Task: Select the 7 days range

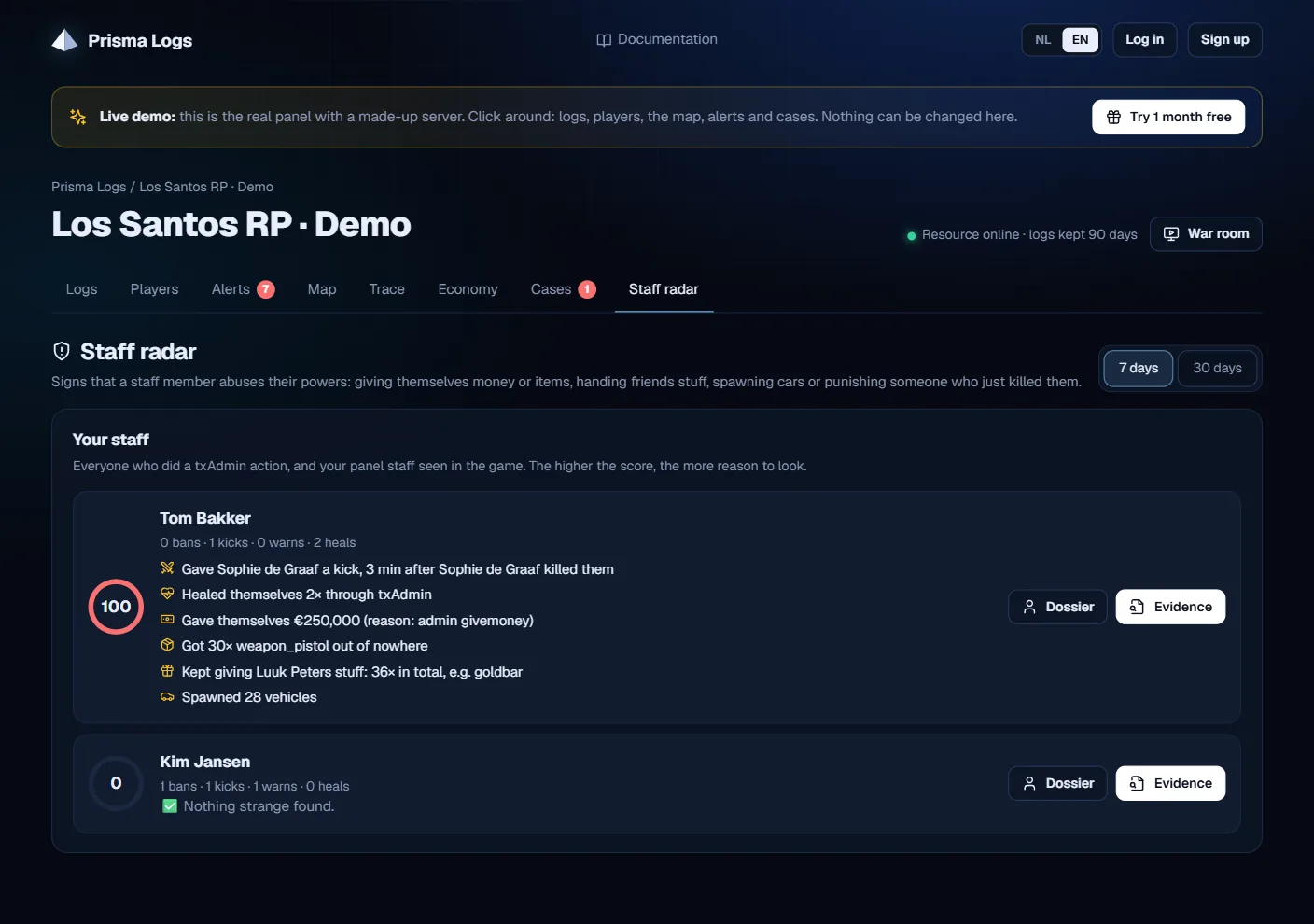Action: pyautogui.click(x=1139, y=369)
